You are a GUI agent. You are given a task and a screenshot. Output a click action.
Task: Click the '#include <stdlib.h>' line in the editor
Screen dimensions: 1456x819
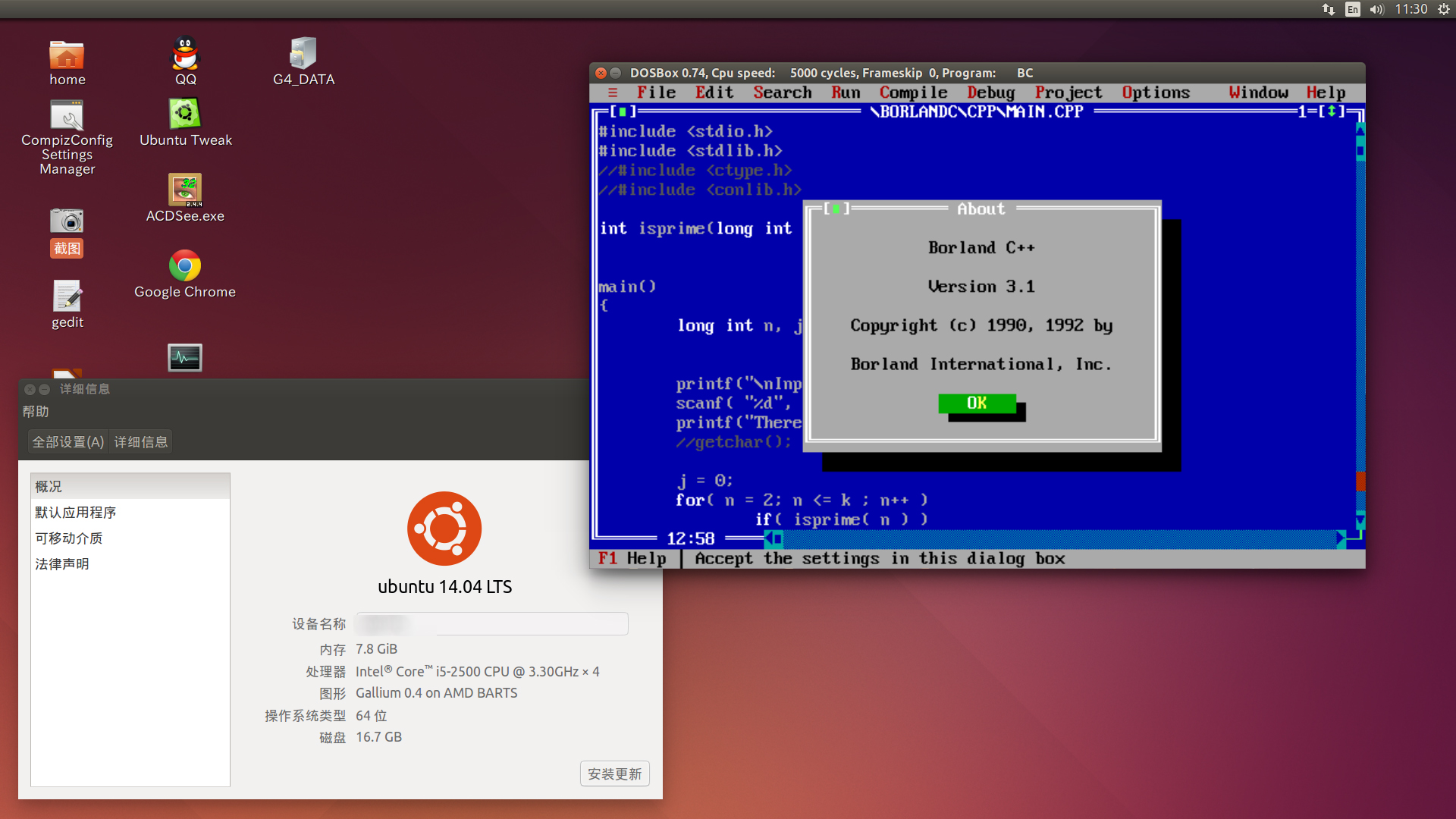pos(690,151)
